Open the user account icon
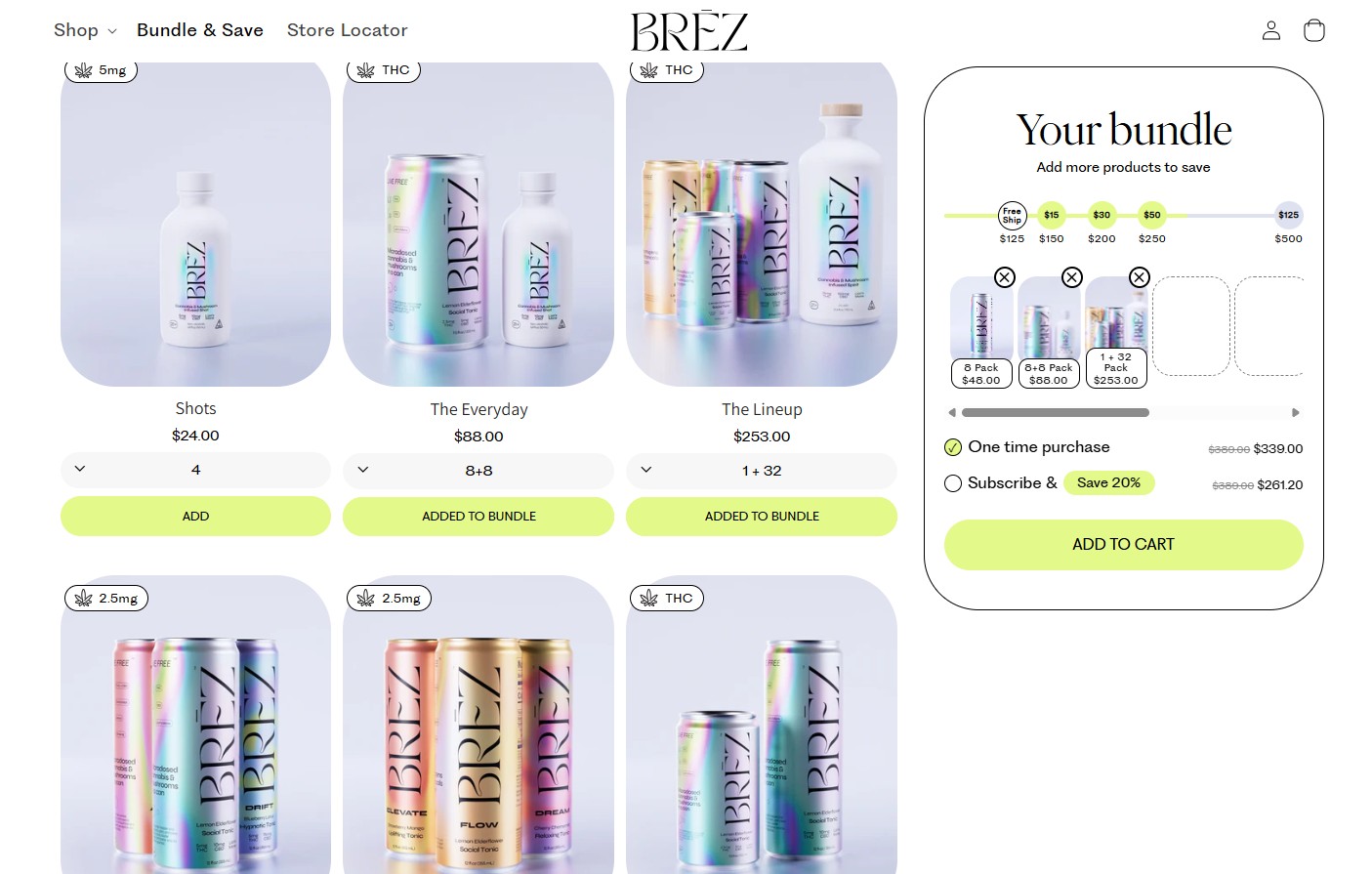The width and height of the screenshot is (1372, 874). coord(1270,30)
